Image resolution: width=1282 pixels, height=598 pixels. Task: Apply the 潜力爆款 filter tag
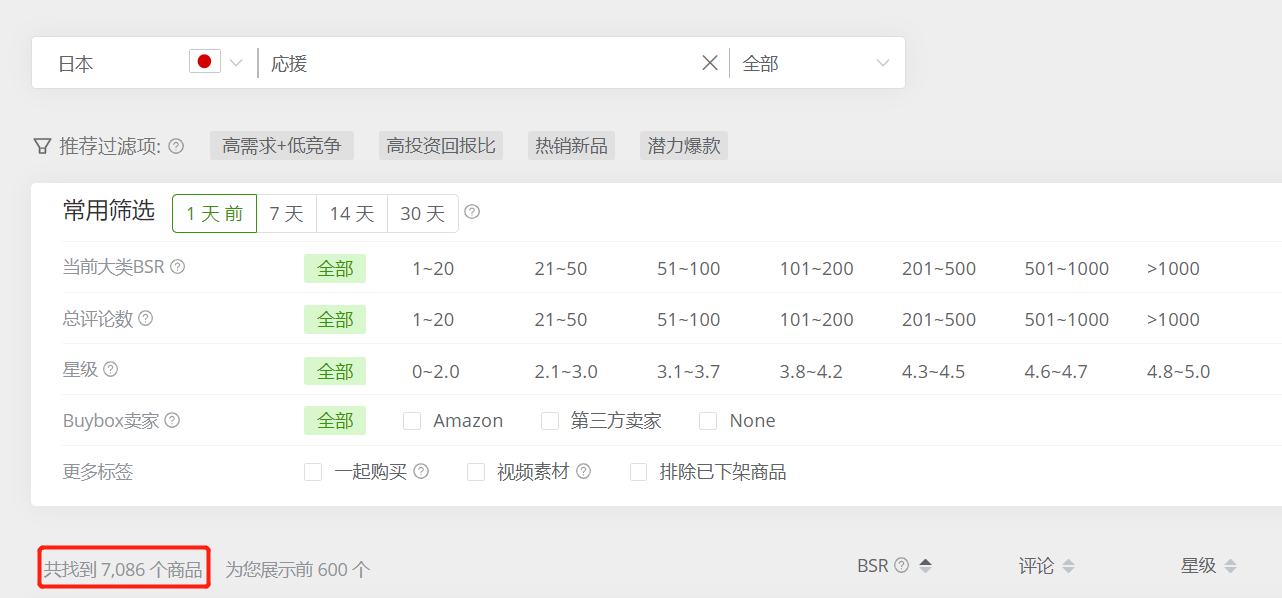pos(684,146)
